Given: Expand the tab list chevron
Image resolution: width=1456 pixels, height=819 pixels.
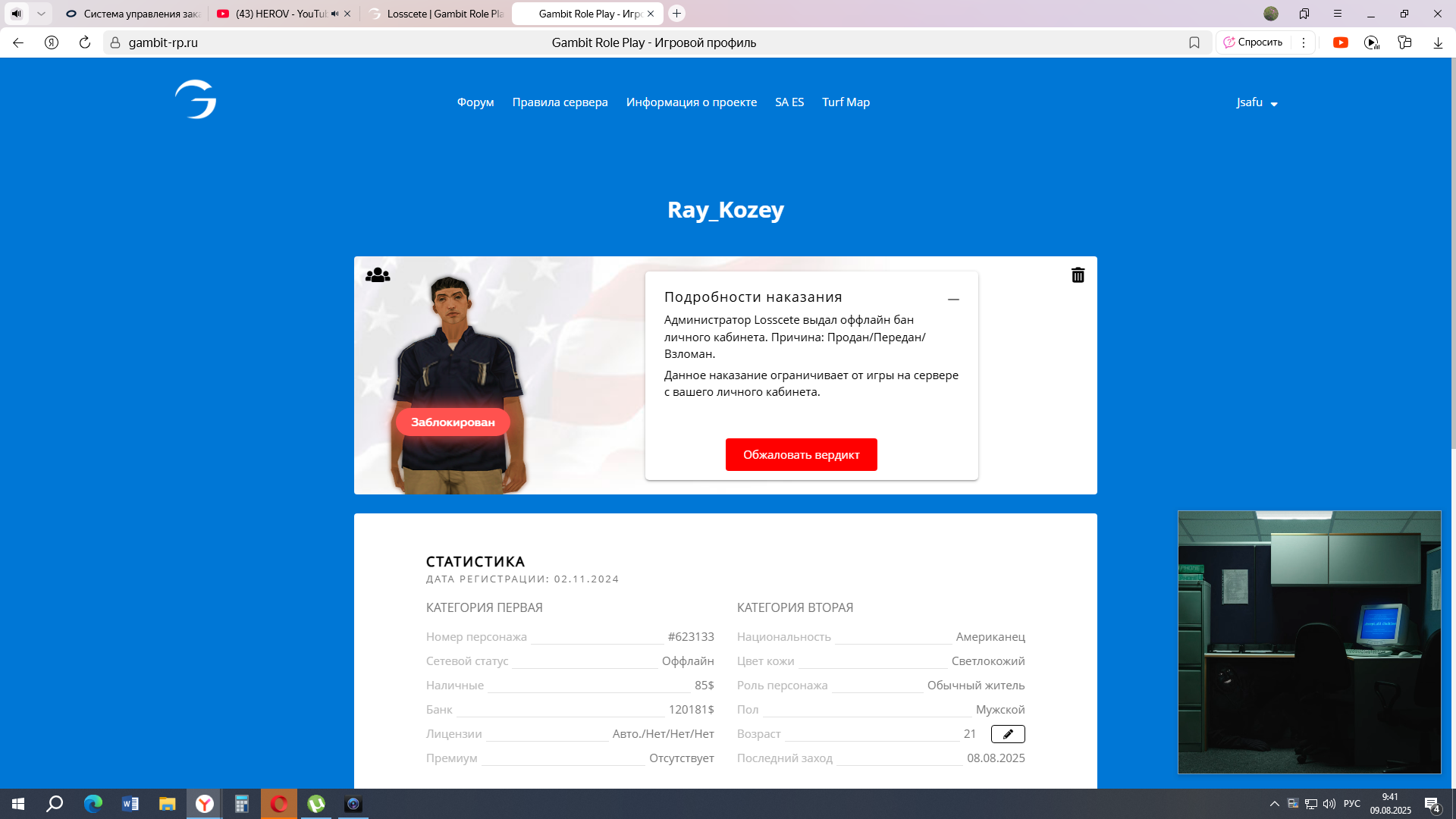Looking at the screenshot, I should 41,14.
